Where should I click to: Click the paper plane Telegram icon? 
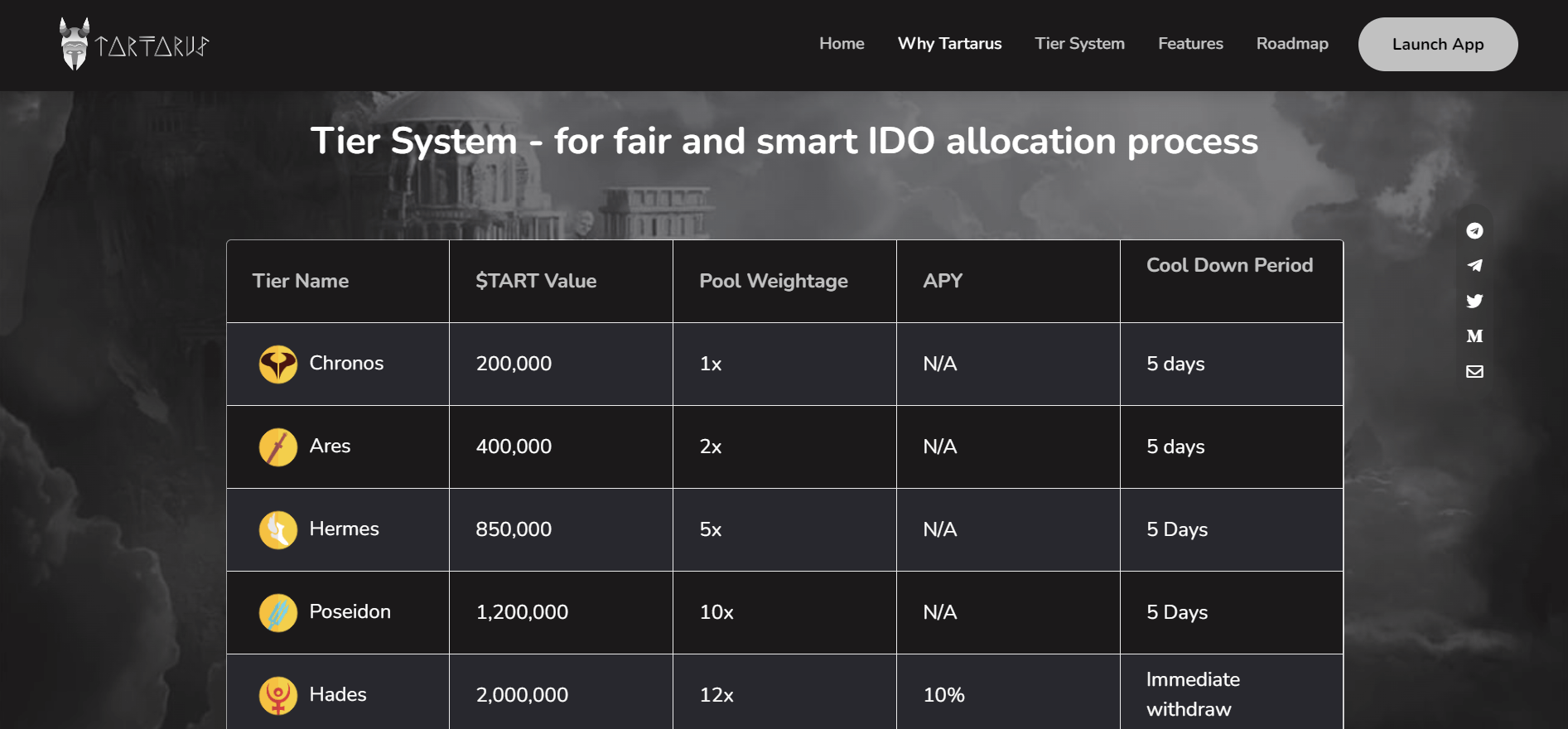coord(1474,266)
